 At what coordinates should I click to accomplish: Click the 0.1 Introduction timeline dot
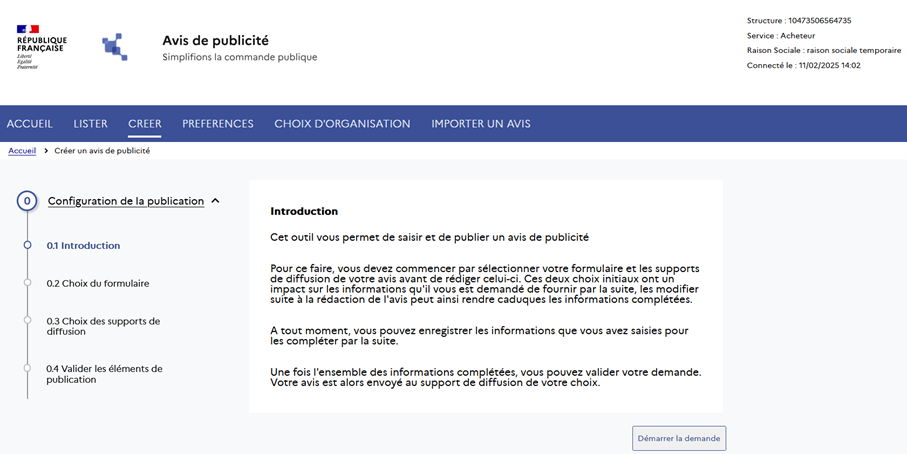27,245
